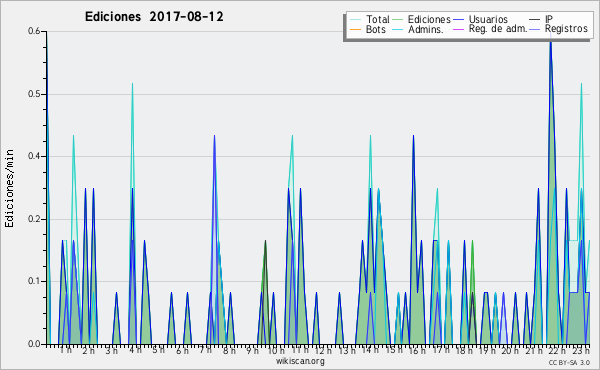Click the y-axis label '0.2'
The width and height of the screenshot is (600, 370).
click(x=34, y=219)
